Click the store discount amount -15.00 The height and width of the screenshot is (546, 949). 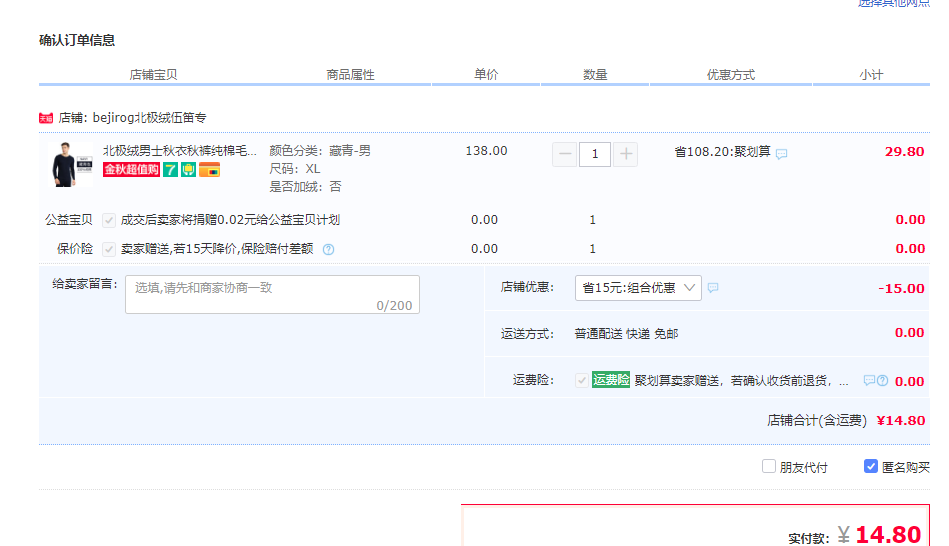pyautogui.click(x=901, y=289)
